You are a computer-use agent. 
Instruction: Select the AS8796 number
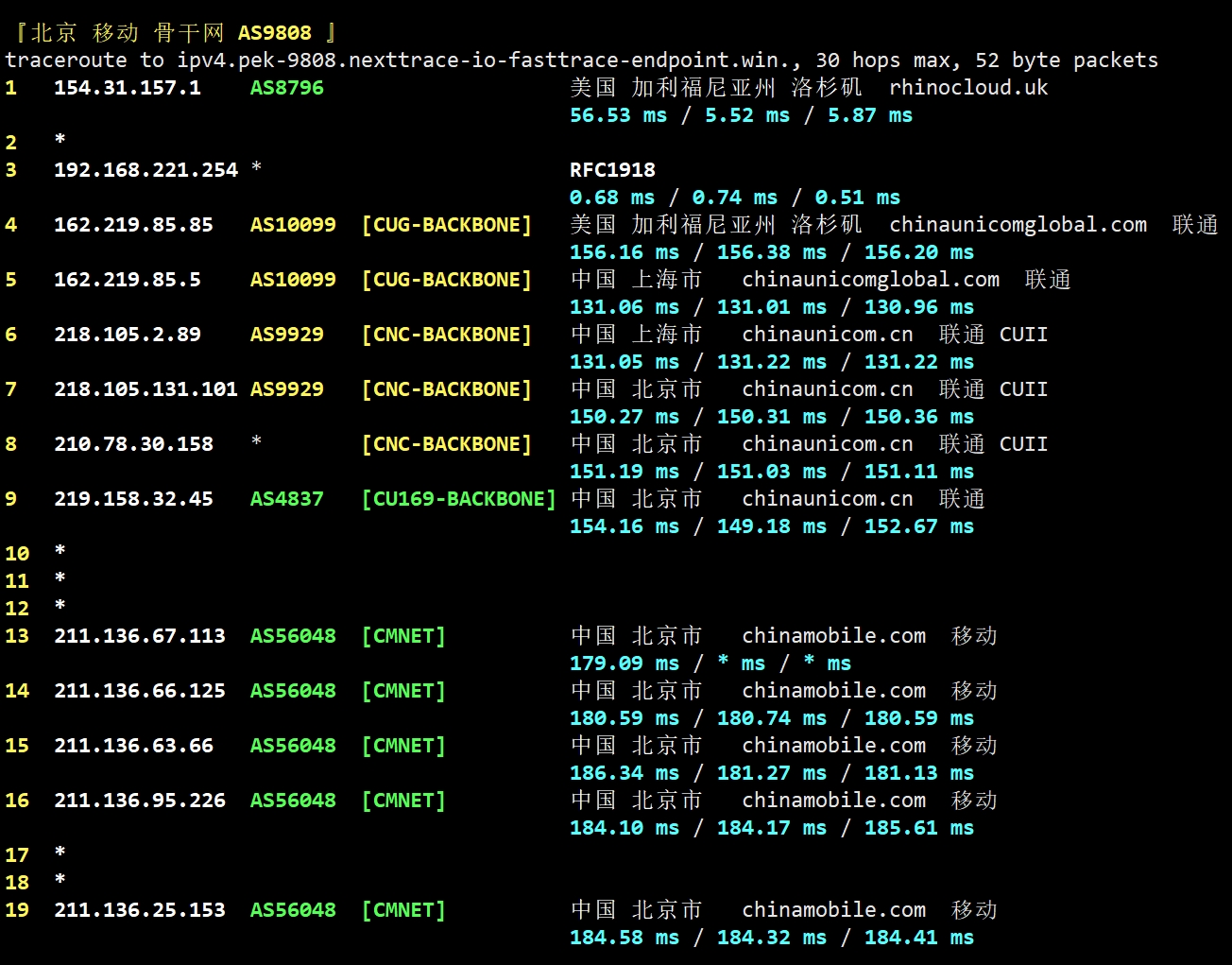click(x=286, y=88)
